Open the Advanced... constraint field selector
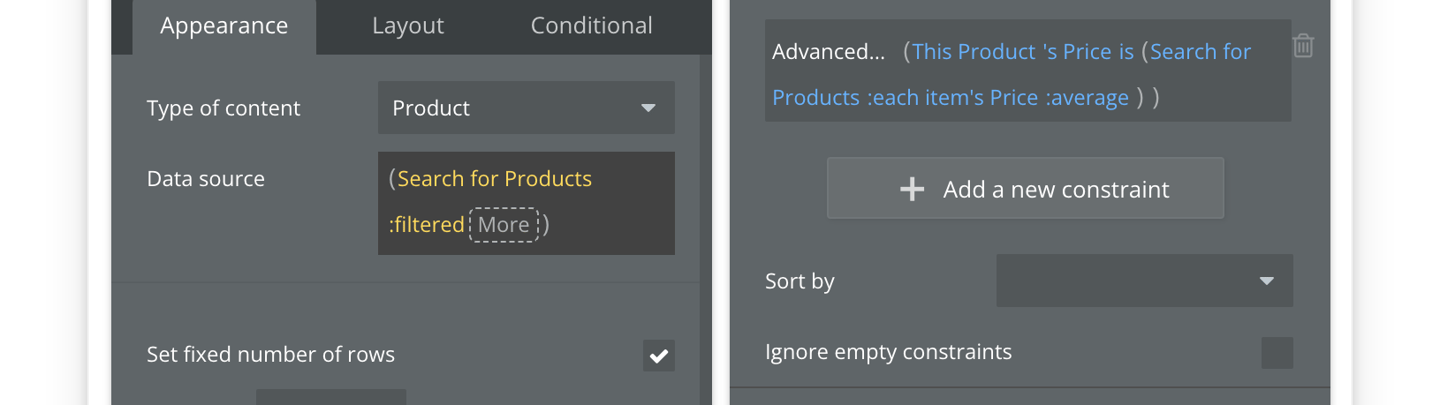The height and width of the screenshot is (405, 1440). [828, 52]
